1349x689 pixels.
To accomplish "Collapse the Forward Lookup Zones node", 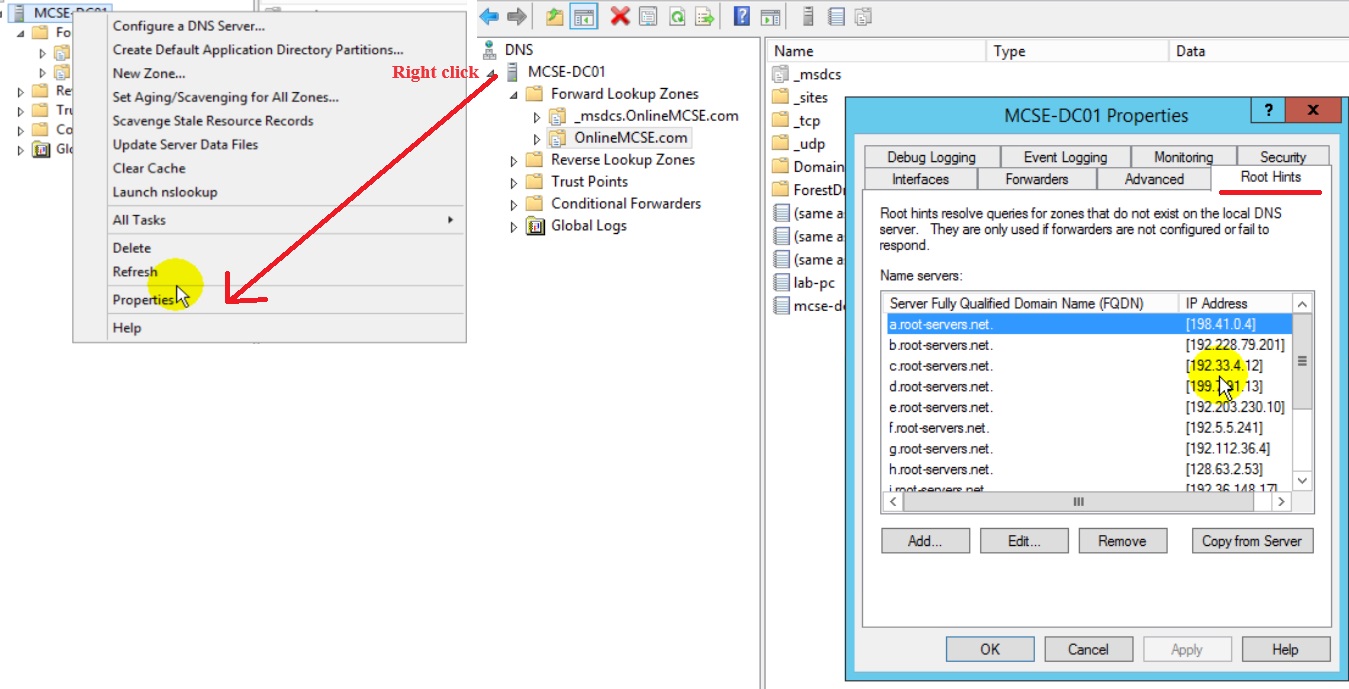I will (515, 94).
